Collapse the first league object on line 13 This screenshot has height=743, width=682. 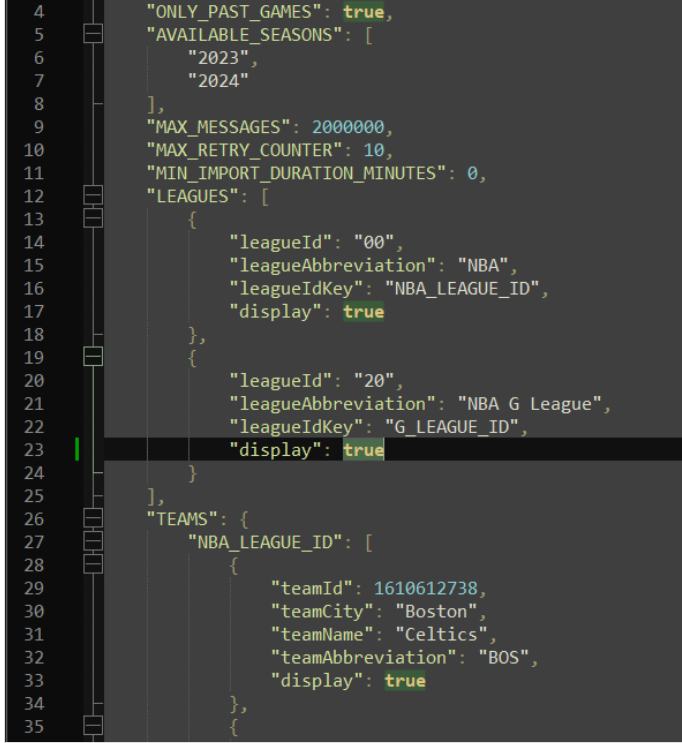point(93,218)
